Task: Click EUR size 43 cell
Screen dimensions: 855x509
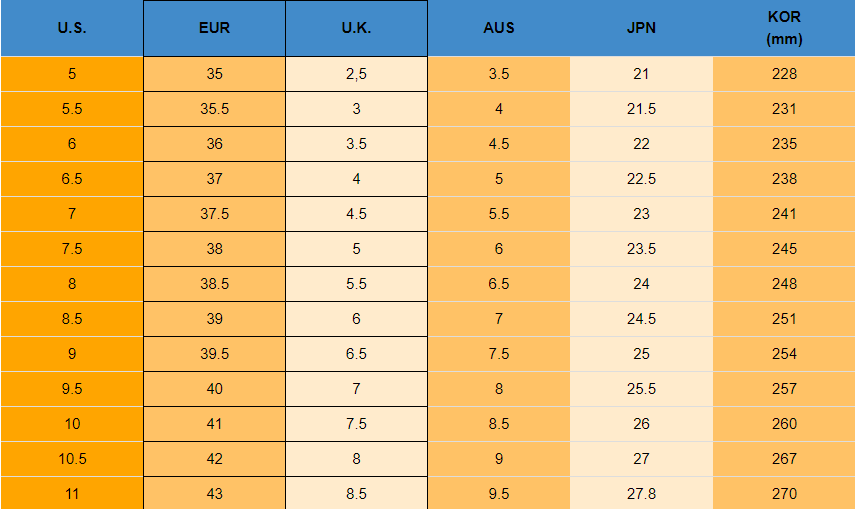Action: 214,494
